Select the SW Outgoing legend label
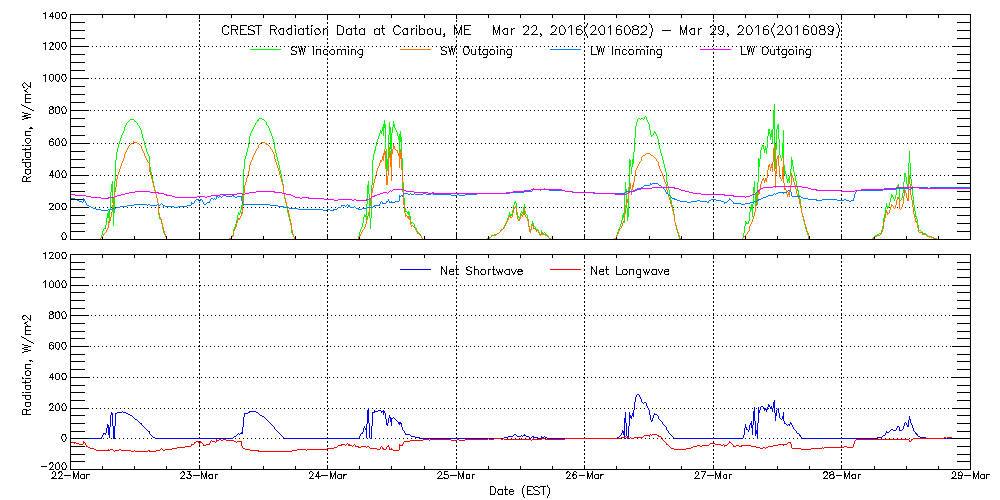Viewport: 1000px width, 500px height. [x=476, y=52]
